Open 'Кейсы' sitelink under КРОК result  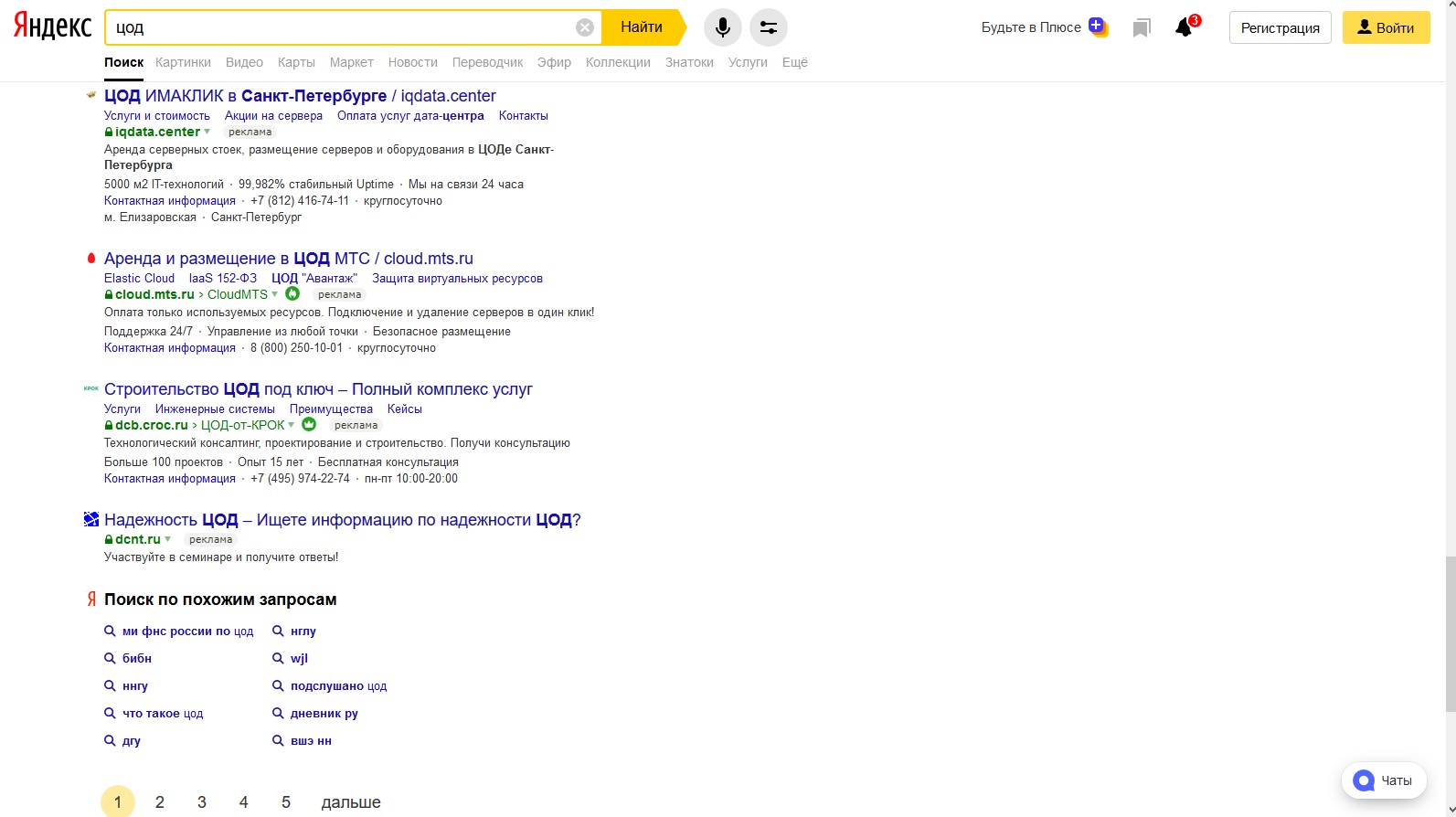pos(405,408)
